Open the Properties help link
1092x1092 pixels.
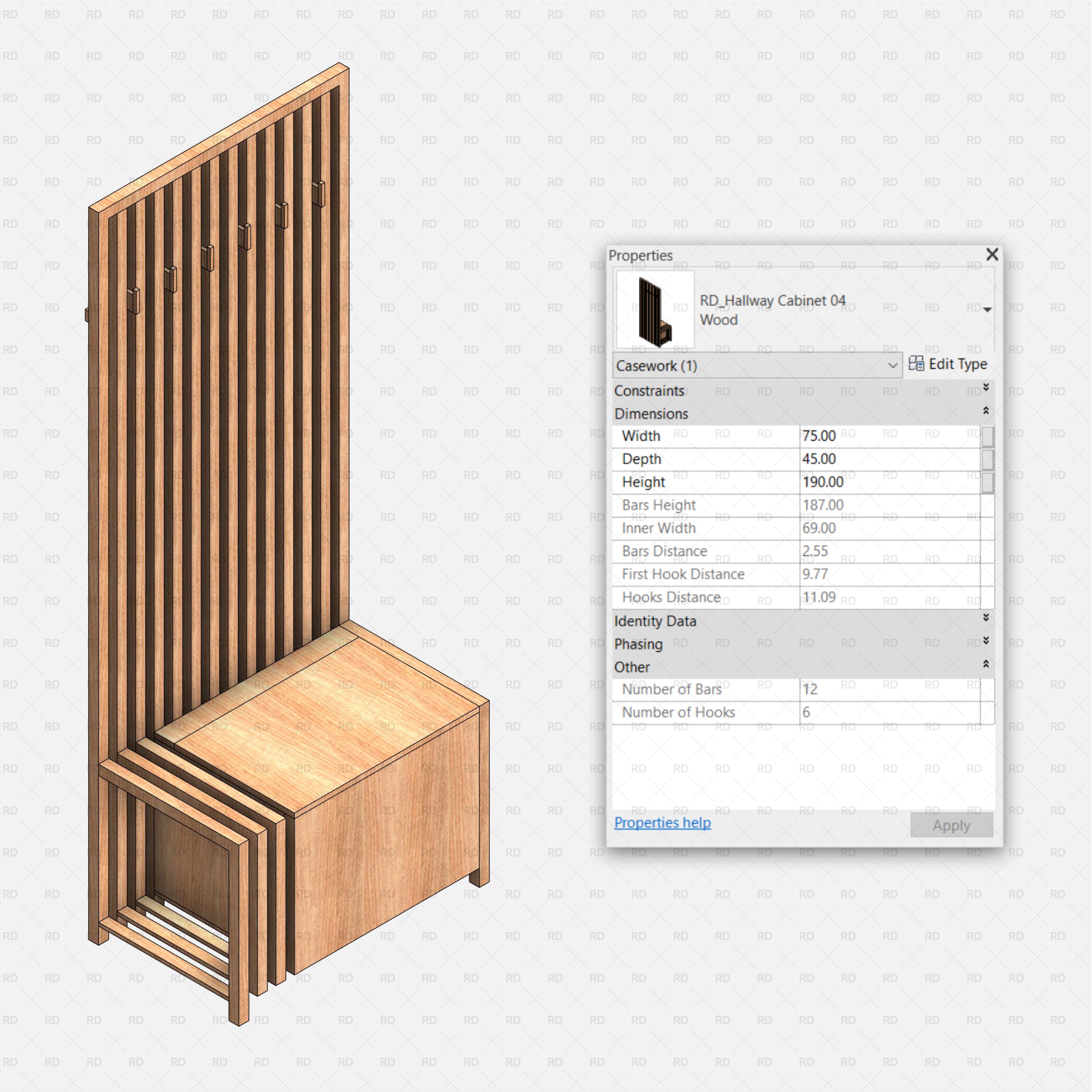(x=662, y=823)
